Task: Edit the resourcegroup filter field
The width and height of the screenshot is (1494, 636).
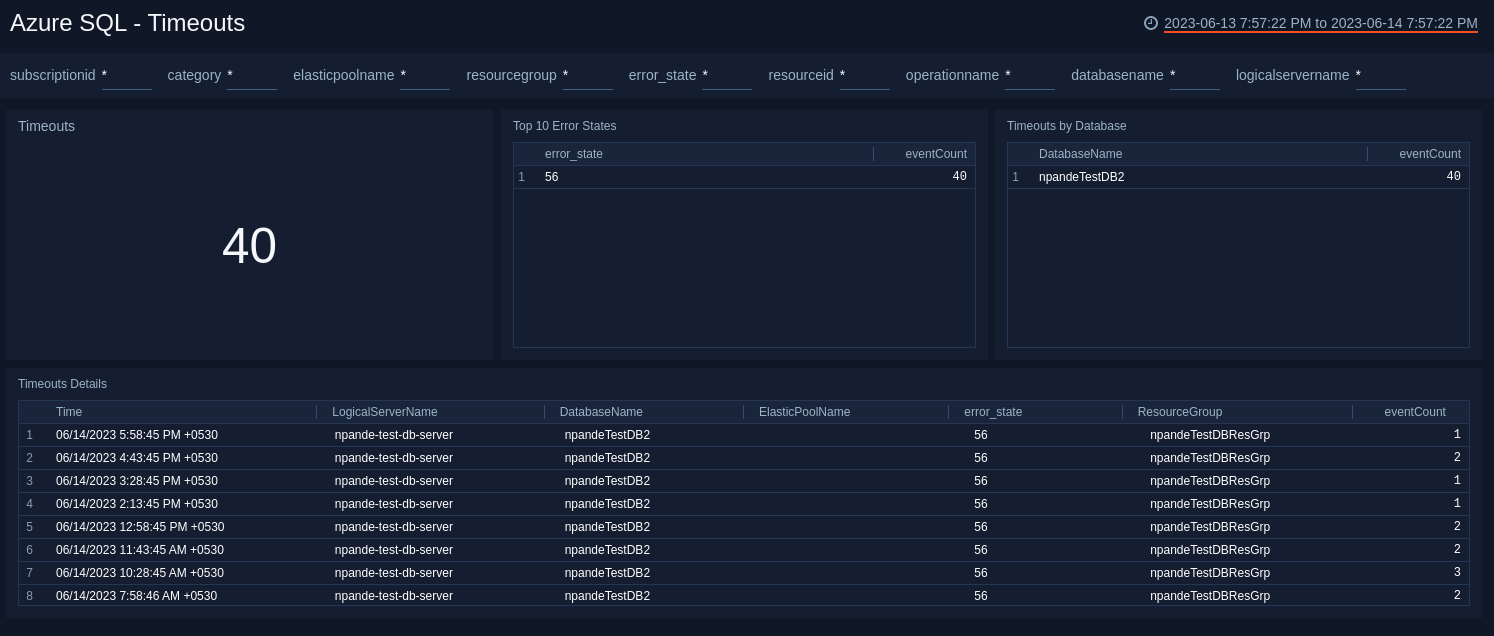Action: 588,76
